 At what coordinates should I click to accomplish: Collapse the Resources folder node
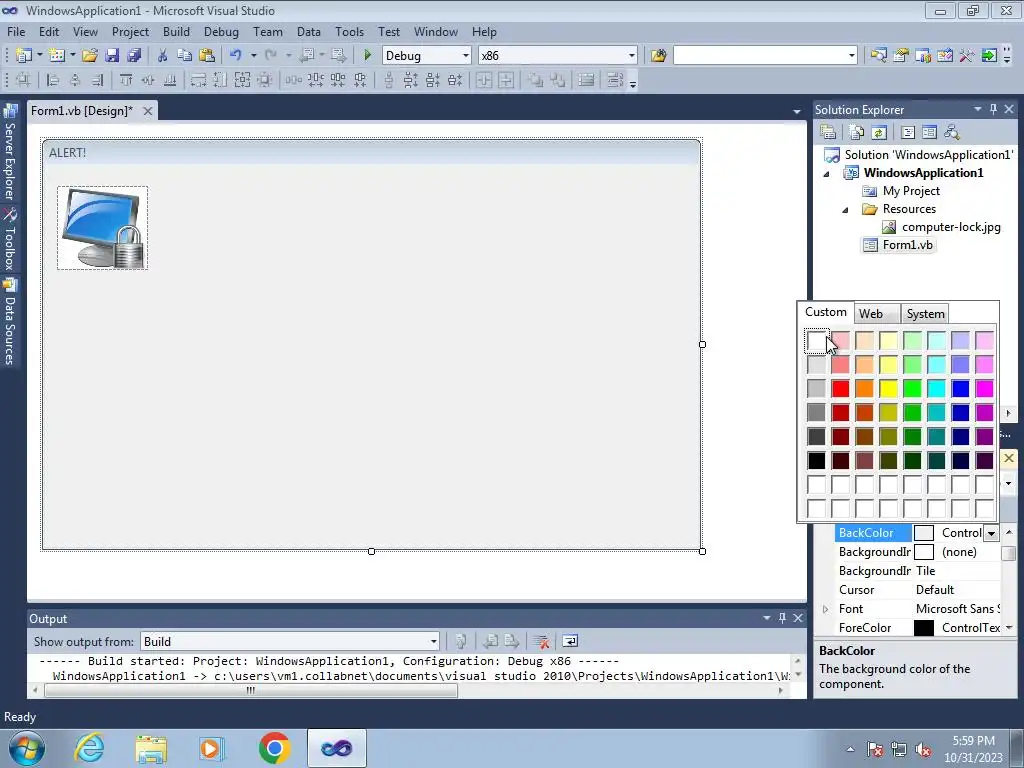coord(845,210)
